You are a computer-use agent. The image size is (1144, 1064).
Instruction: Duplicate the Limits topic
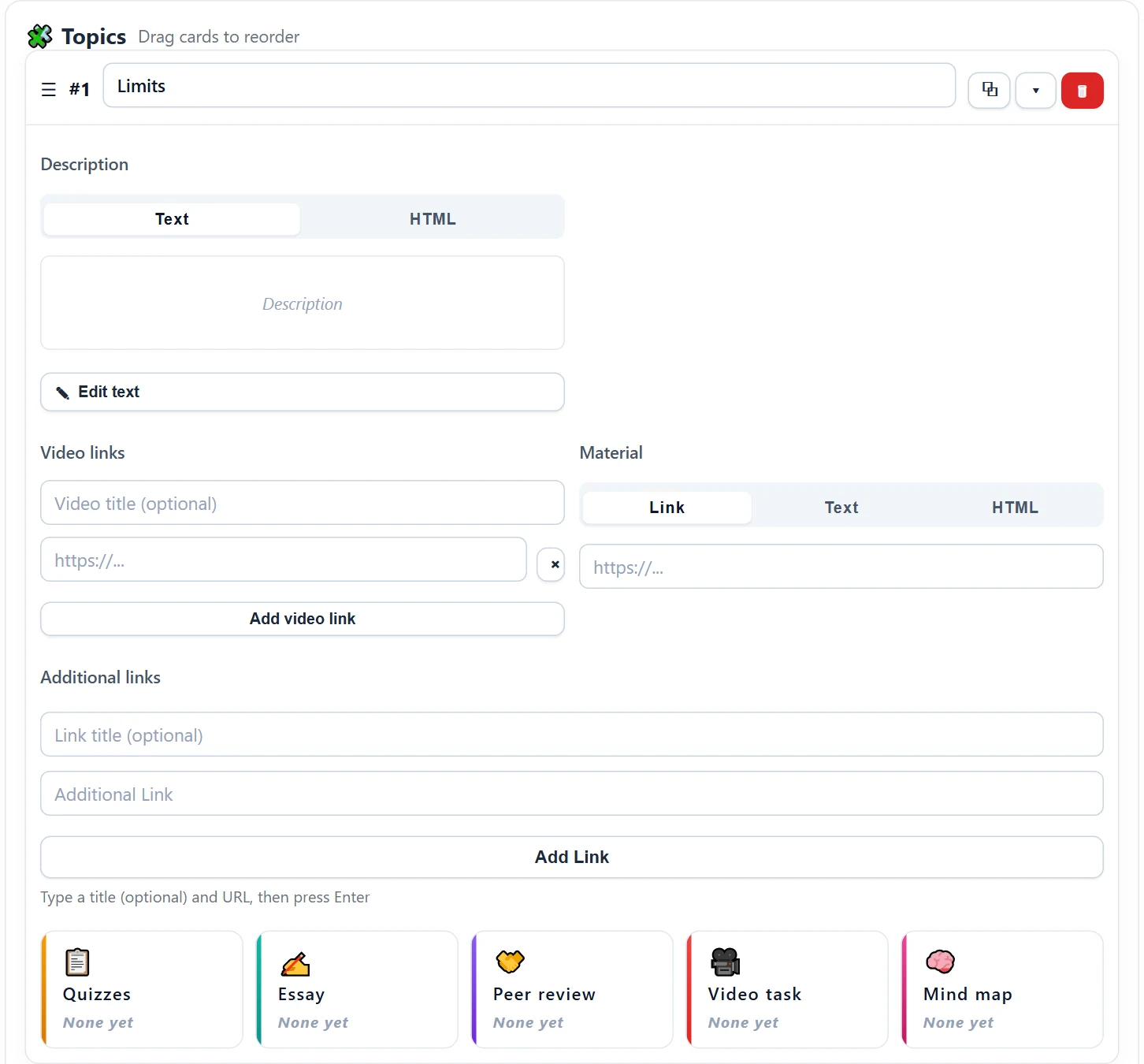point(989,90)
